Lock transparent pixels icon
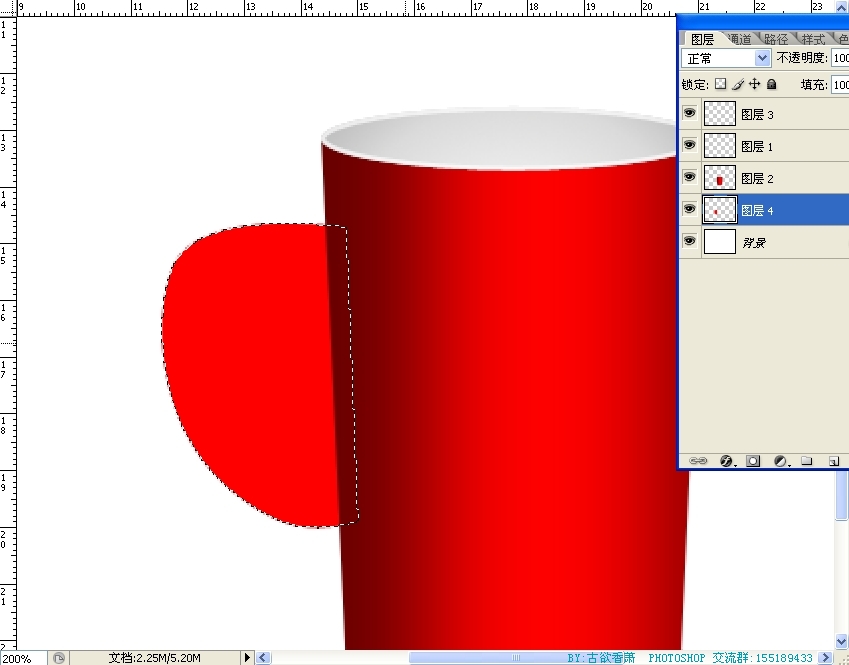Viewport: 849px width, 665px height. [720, 85]
